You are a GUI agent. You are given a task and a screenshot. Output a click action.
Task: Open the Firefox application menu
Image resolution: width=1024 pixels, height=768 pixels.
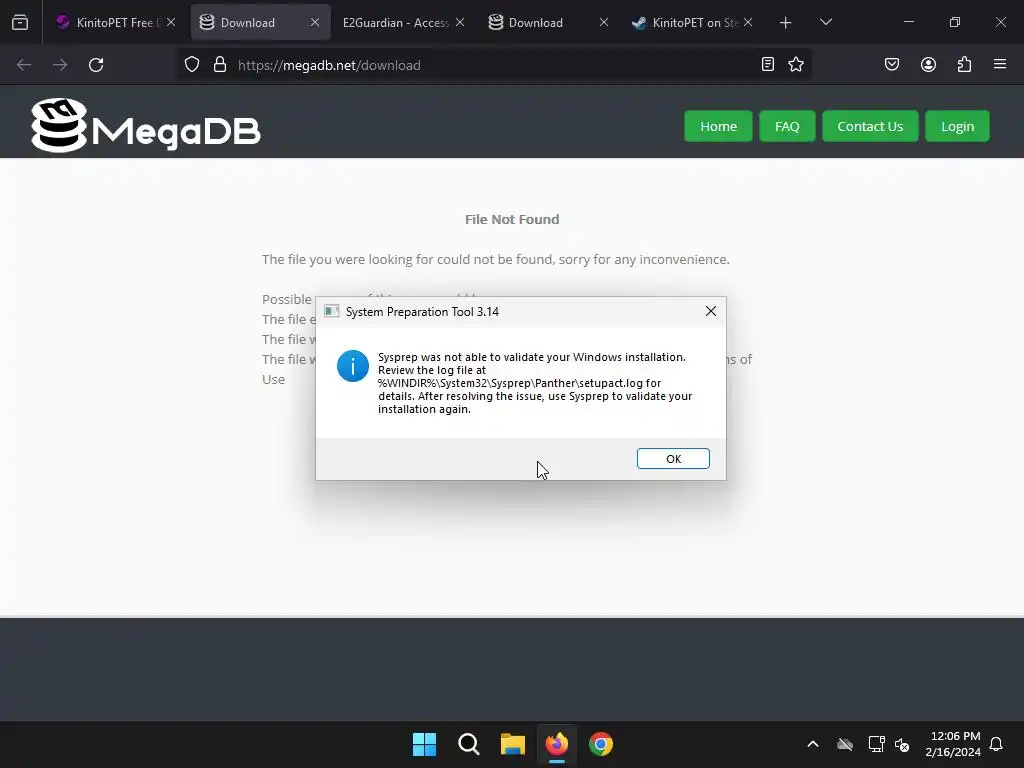tap(1000, 64)
